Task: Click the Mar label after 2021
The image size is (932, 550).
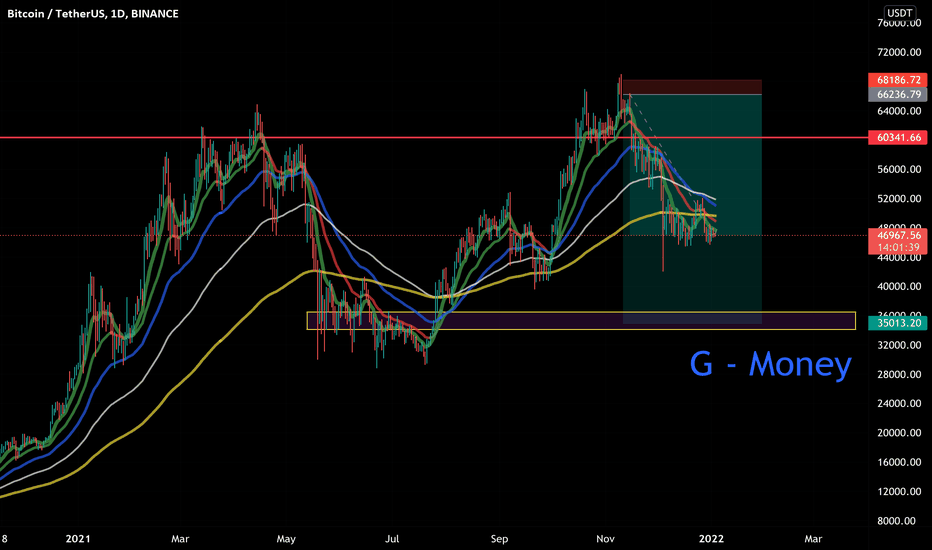Action: click(x=180, y=539)
